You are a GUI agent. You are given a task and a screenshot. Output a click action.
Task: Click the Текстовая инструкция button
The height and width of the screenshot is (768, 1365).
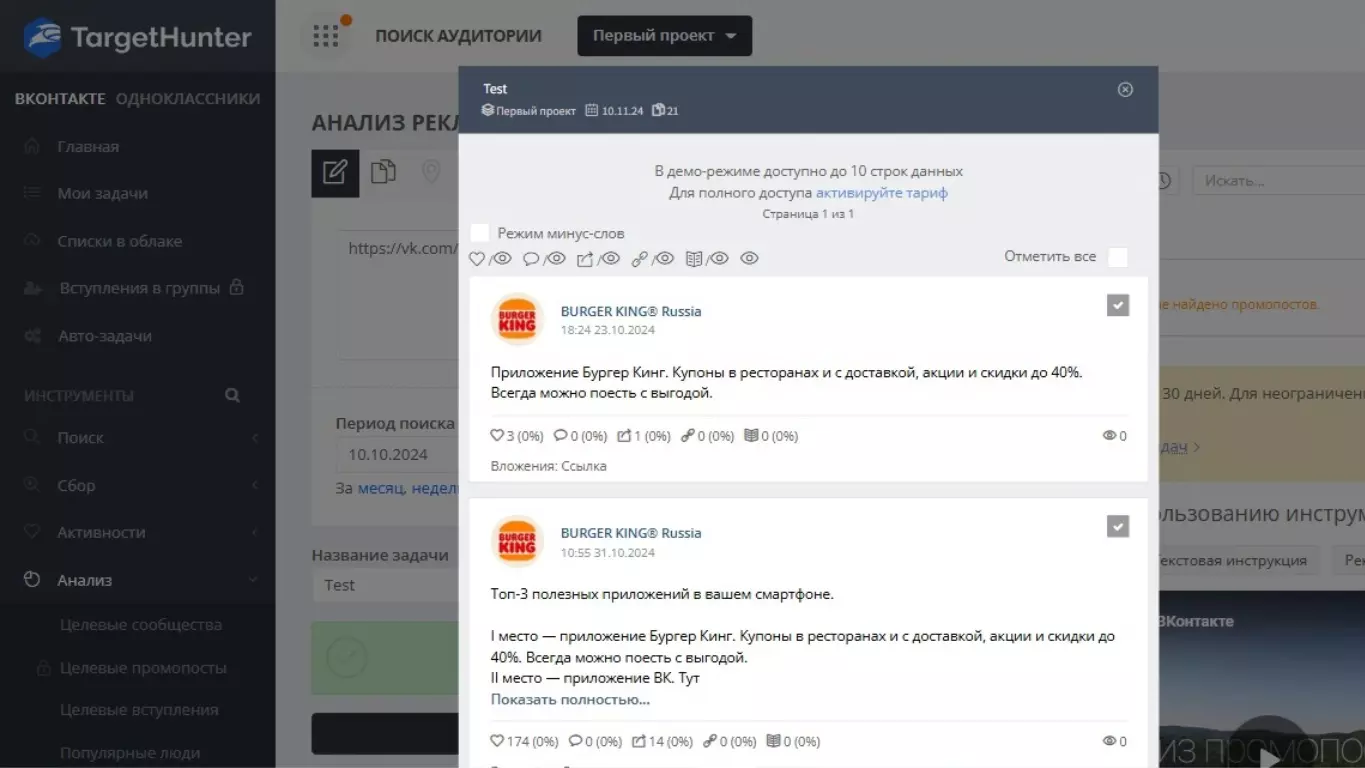coord(1238,560)
